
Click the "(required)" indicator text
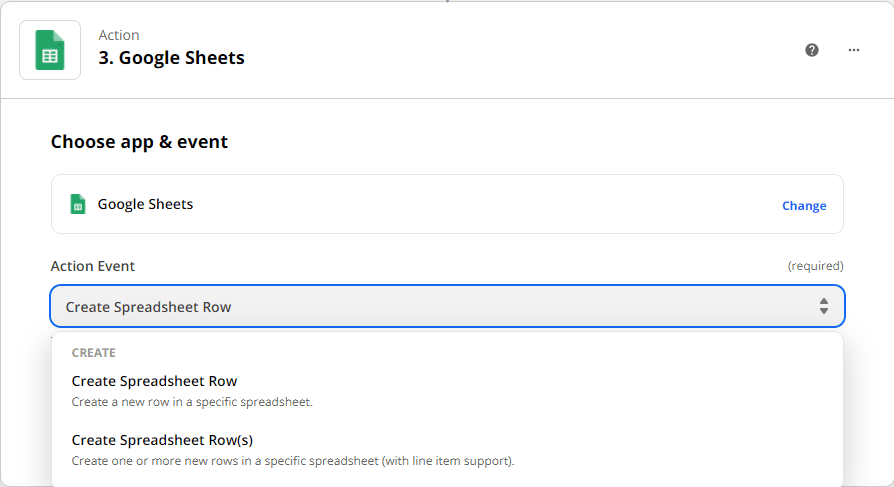point(815,266)
